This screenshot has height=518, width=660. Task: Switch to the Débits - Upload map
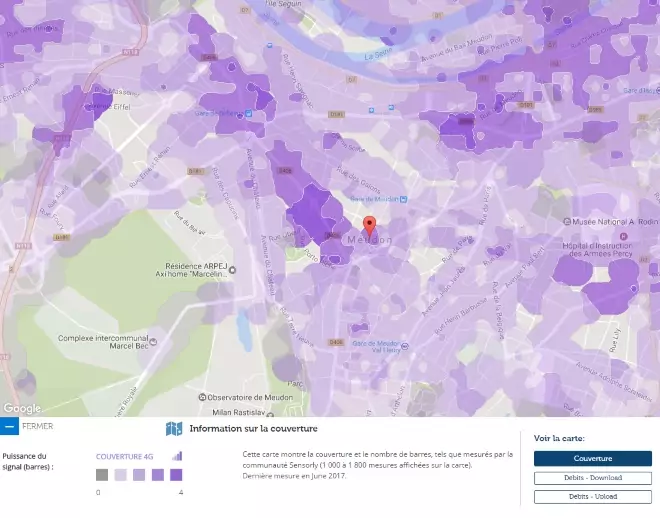click(592, 496)
